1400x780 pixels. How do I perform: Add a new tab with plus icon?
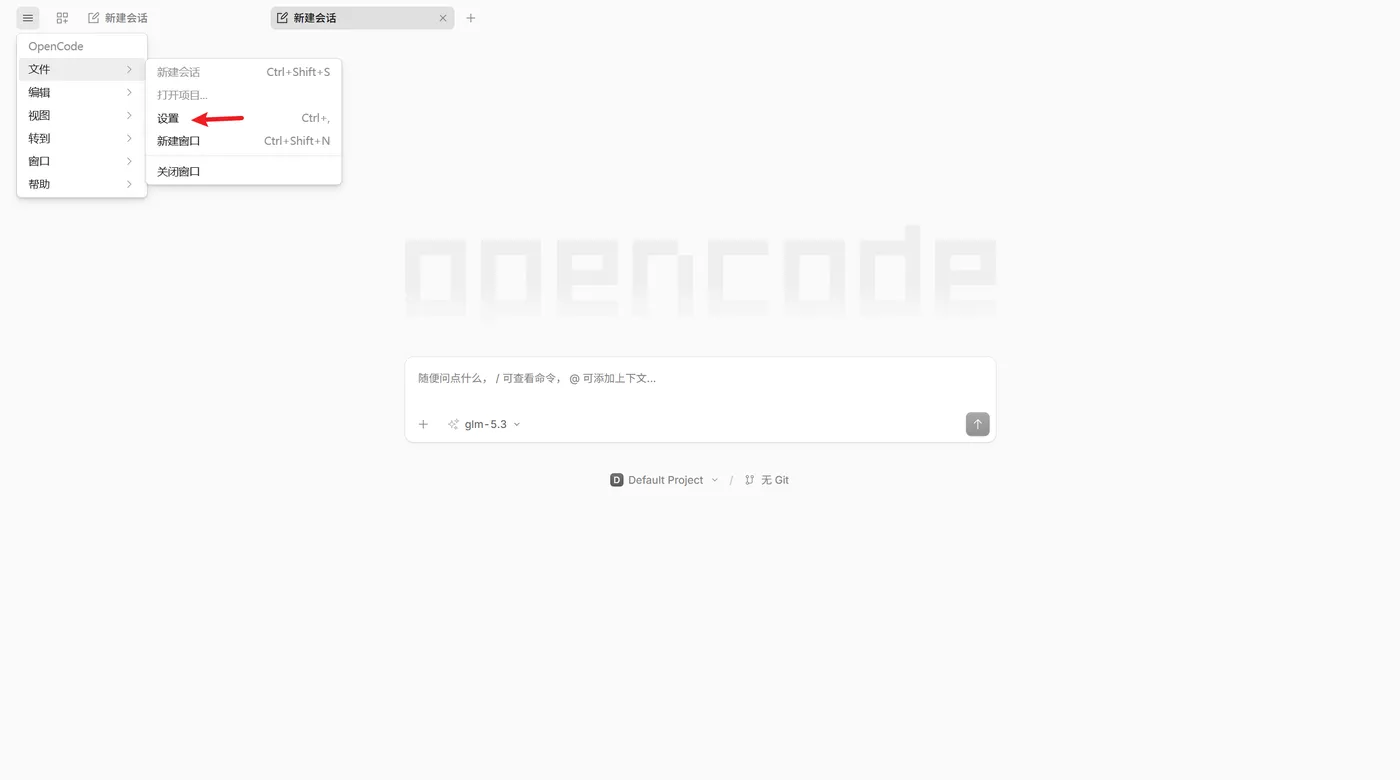[x=471, y=18]
